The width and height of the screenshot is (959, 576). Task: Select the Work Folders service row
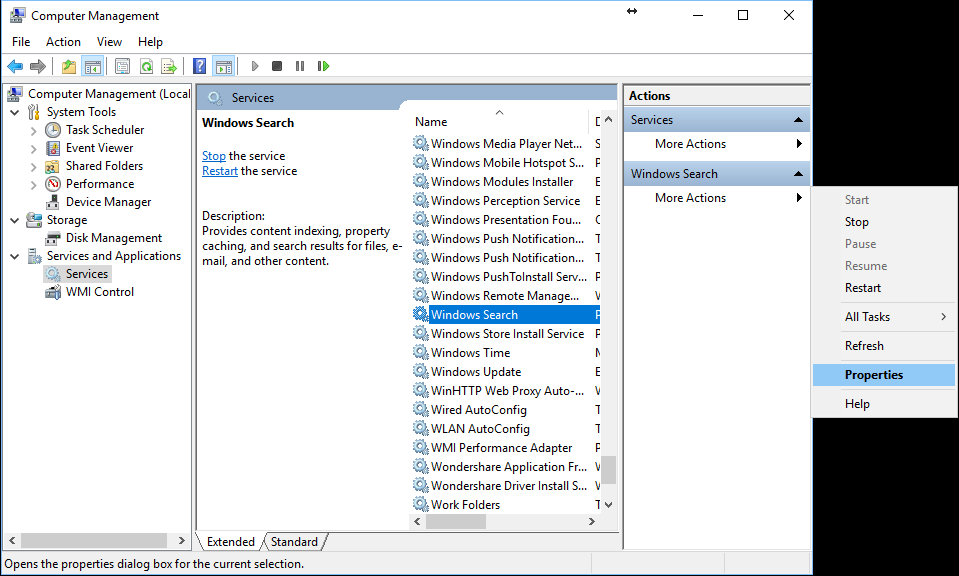(505, 505)
